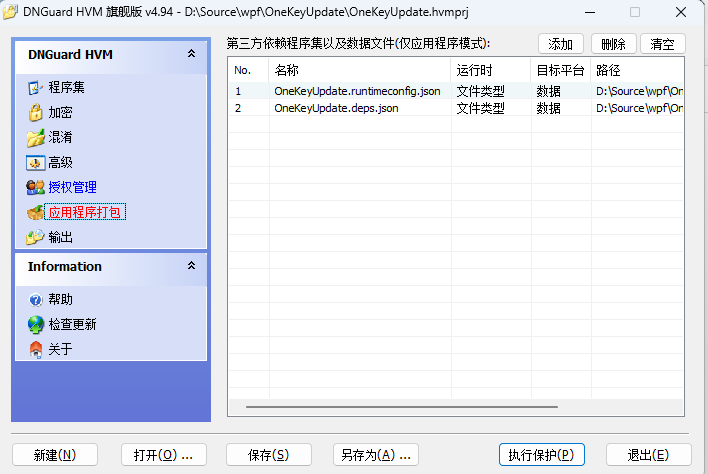Click 数据 cell of runtimeconfig.json row
The width and height of the screenshot is (708, 474).
tap(549, 91)
